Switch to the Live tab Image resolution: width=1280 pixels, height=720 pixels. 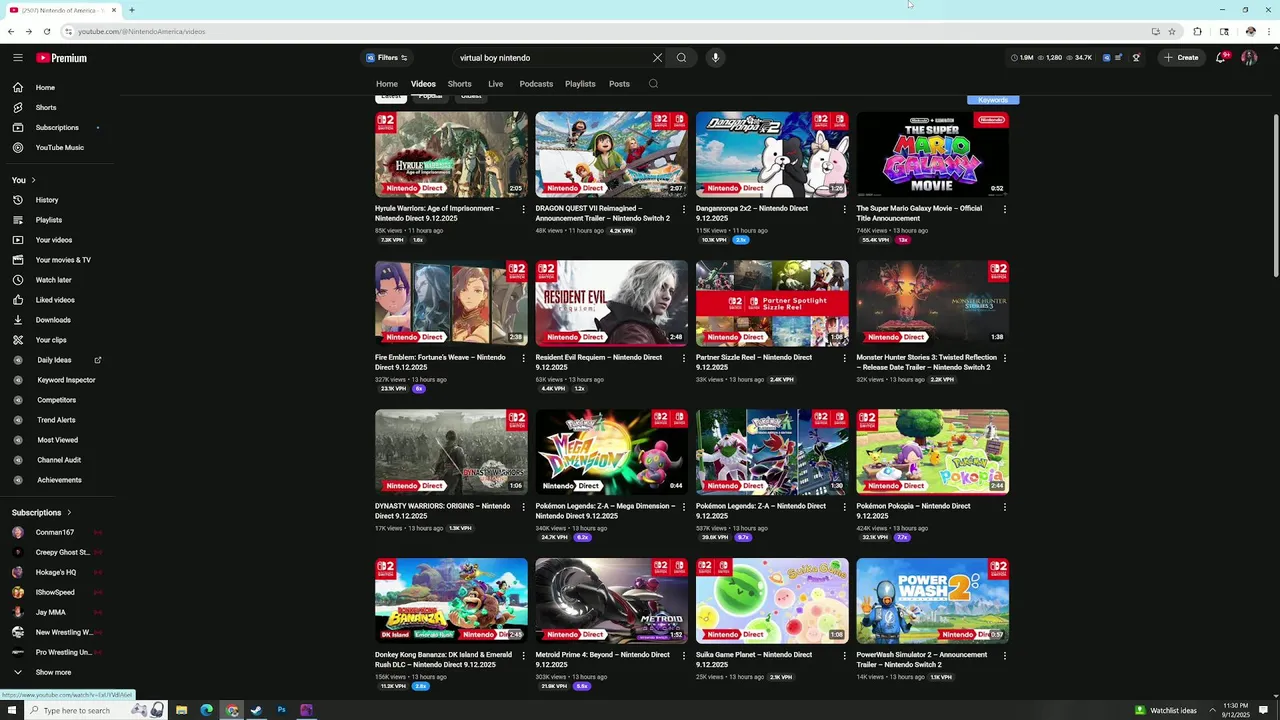[496, 84]
